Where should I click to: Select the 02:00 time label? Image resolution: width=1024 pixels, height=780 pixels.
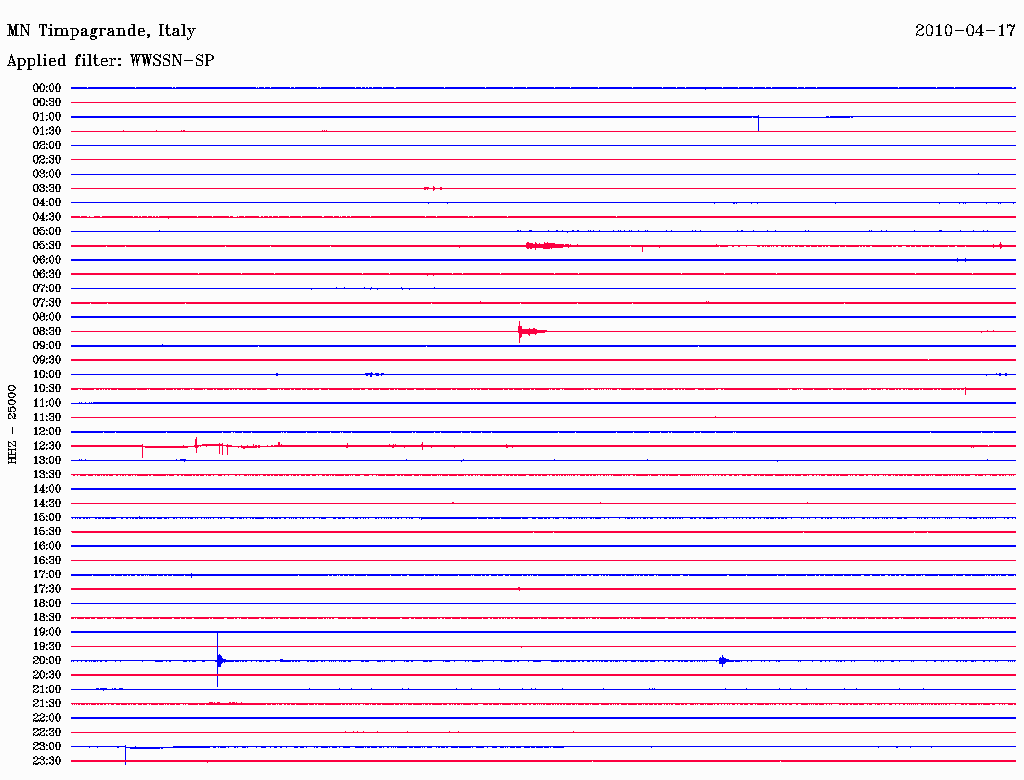[47, 145]
